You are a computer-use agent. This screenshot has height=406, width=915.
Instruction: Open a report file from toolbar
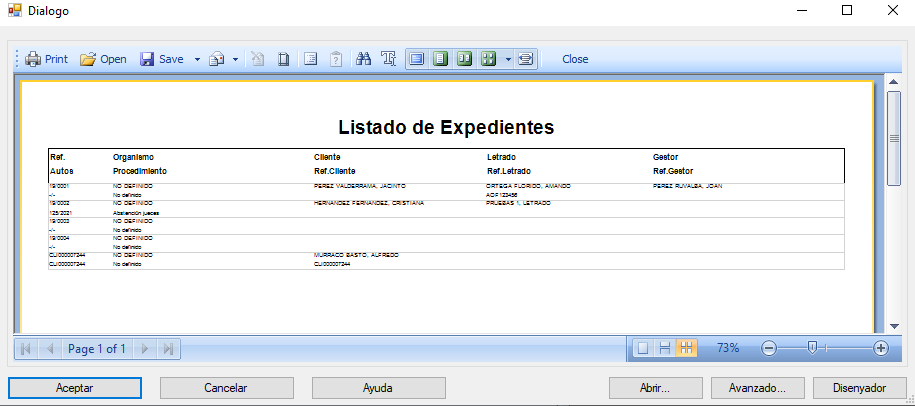pos(102,59)
